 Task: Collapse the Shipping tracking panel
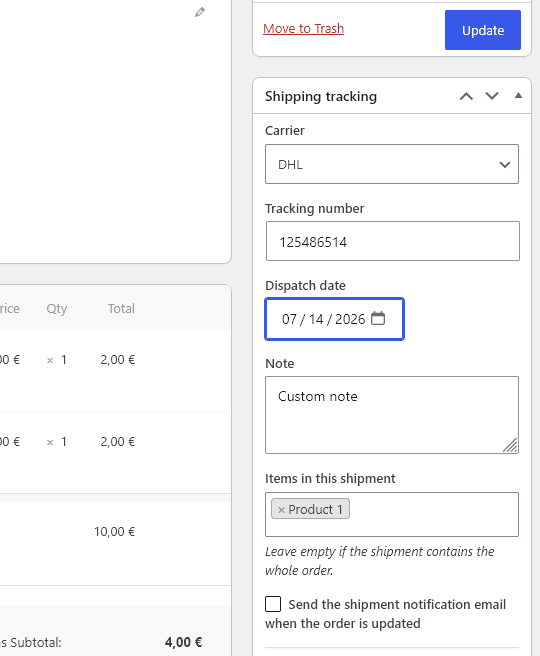[518, 96]
